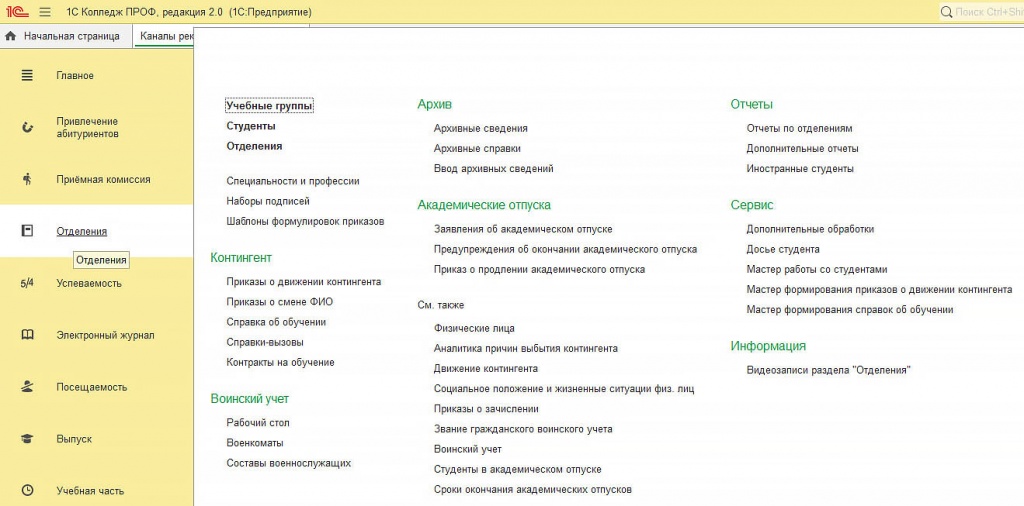The width and height of the screenshot is (1024, 506).
Task: Open the Студенты list
Action: pos(251,126)
